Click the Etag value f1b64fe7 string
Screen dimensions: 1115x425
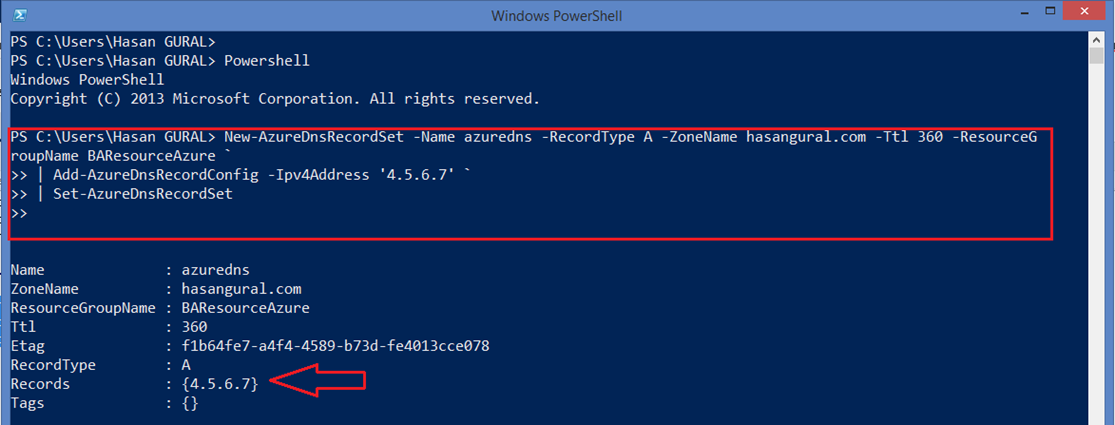pyautogui.click(x=336, y=347)
